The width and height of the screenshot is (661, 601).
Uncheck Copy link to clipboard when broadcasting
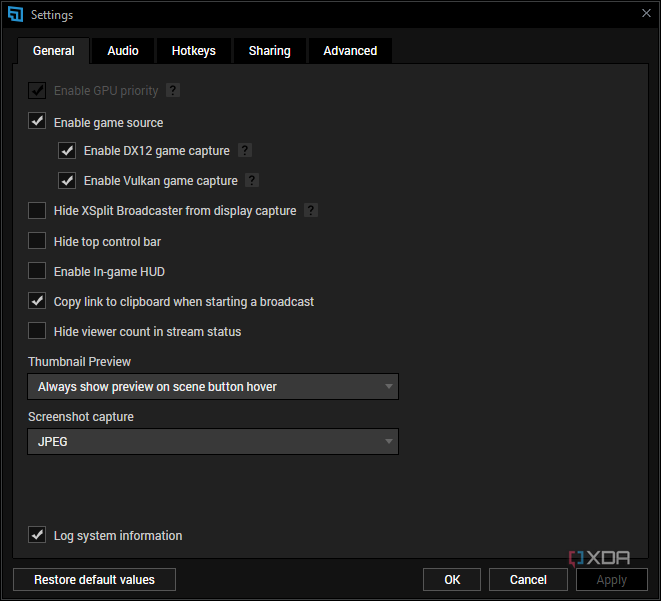(37, 301)
